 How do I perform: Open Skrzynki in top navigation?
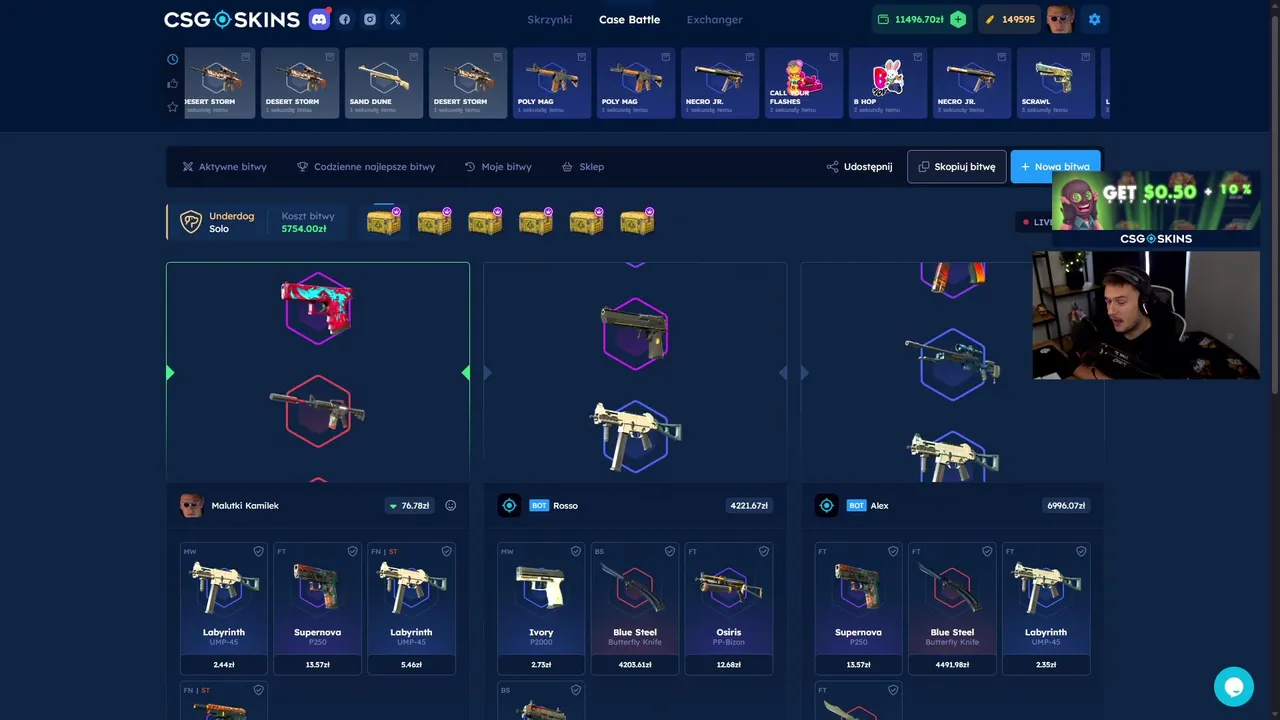coord(550,19)
